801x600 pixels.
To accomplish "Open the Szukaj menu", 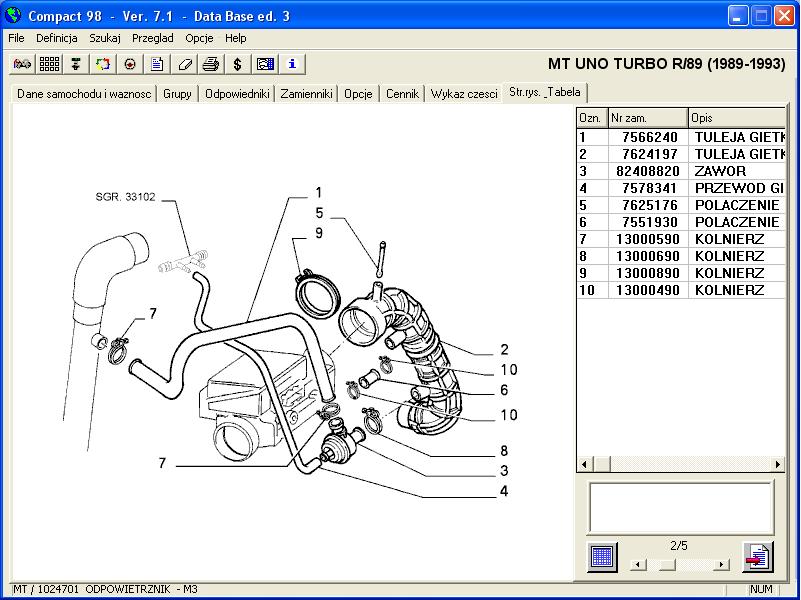I will pyautogui.click(x=105, y=38).
